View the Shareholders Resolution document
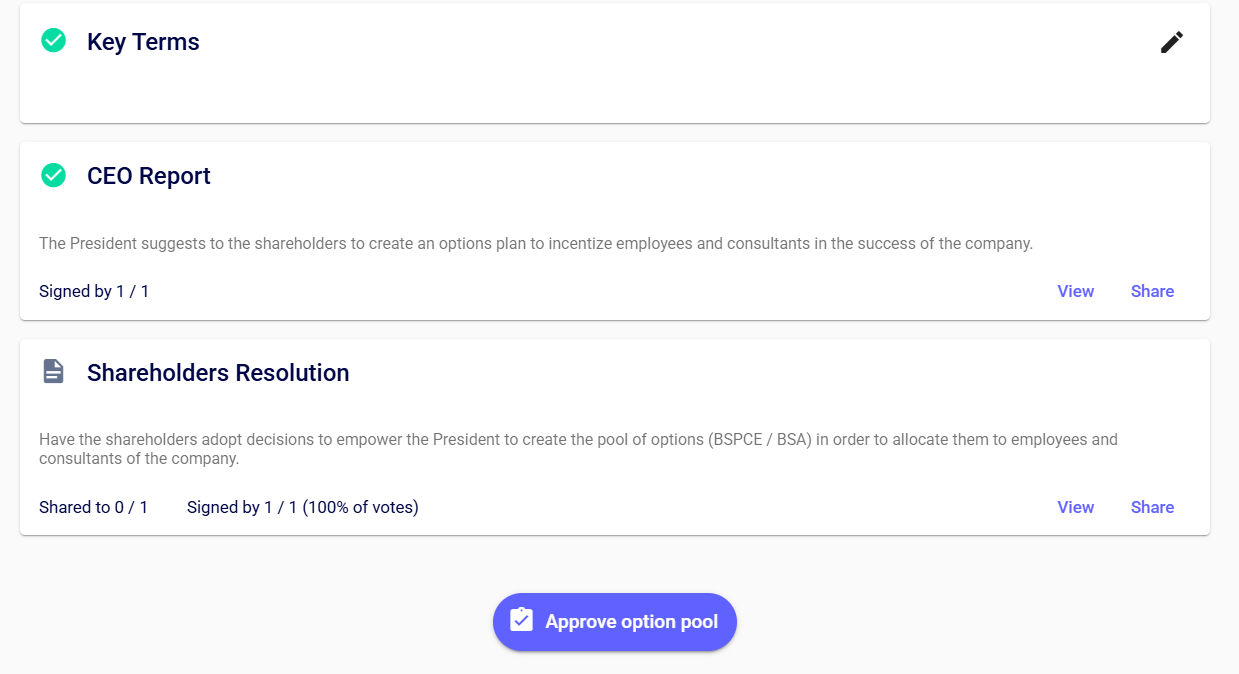 [x=1075, y=507]
